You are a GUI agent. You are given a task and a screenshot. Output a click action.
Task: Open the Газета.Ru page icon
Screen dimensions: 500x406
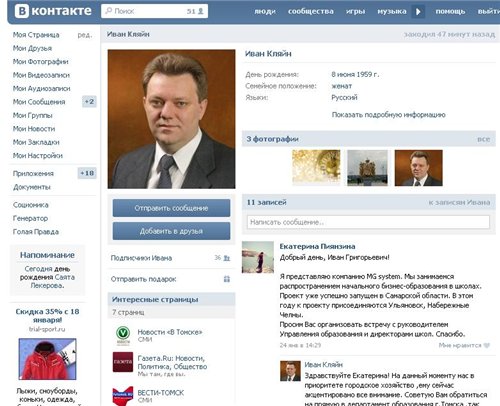[123, 362]
